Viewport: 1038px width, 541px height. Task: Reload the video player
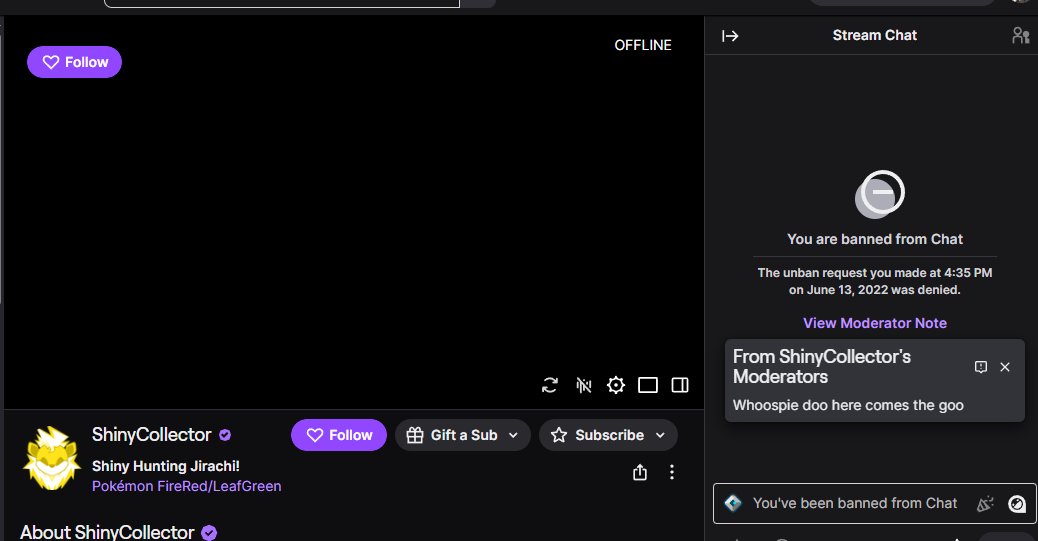[x=549, y=385]
